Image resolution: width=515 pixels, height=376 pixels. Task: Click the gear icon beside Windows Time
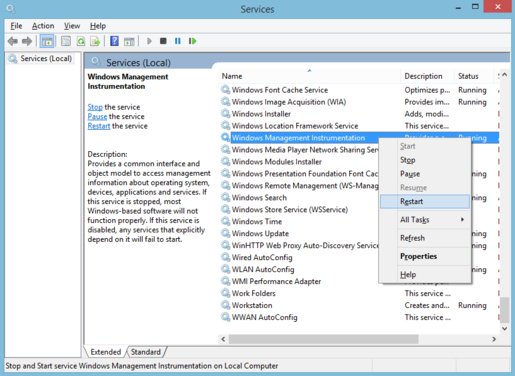pyautogui.click(x=226, y=221)
